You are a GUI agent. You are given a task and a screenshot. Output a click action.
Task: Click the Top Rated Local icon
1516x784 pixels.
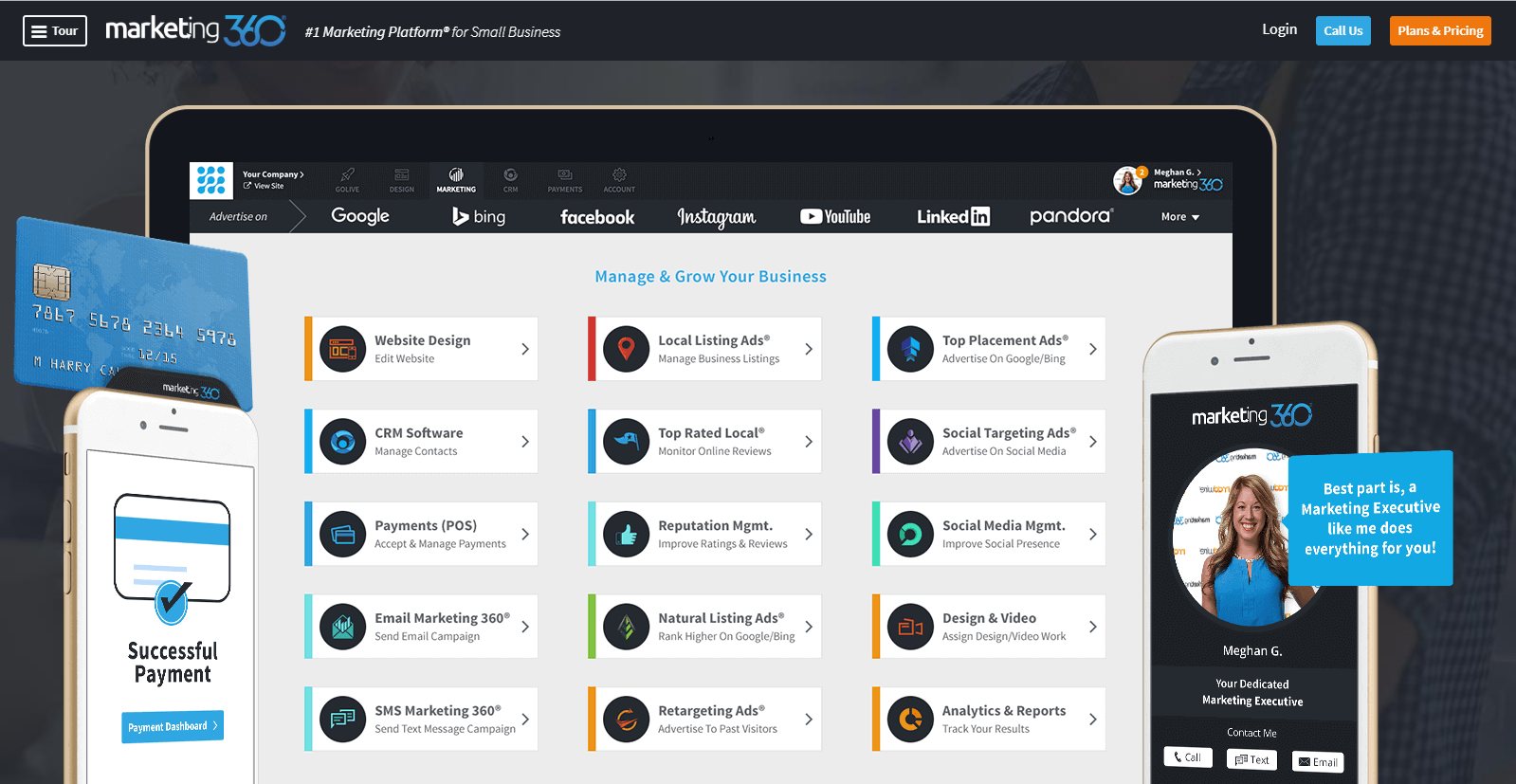[627, 442]
